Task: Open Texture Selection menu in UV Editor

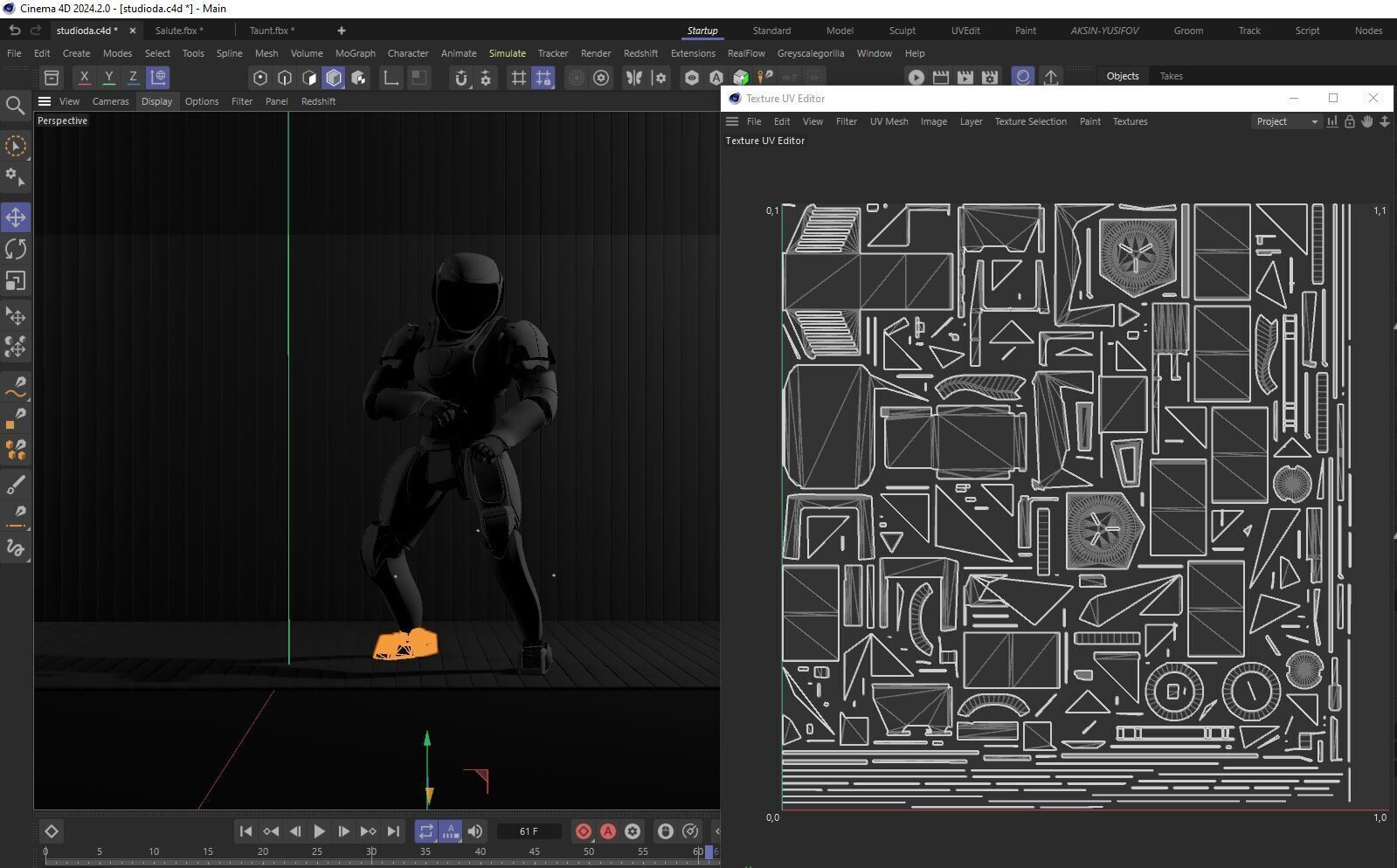Action: 1030,121
